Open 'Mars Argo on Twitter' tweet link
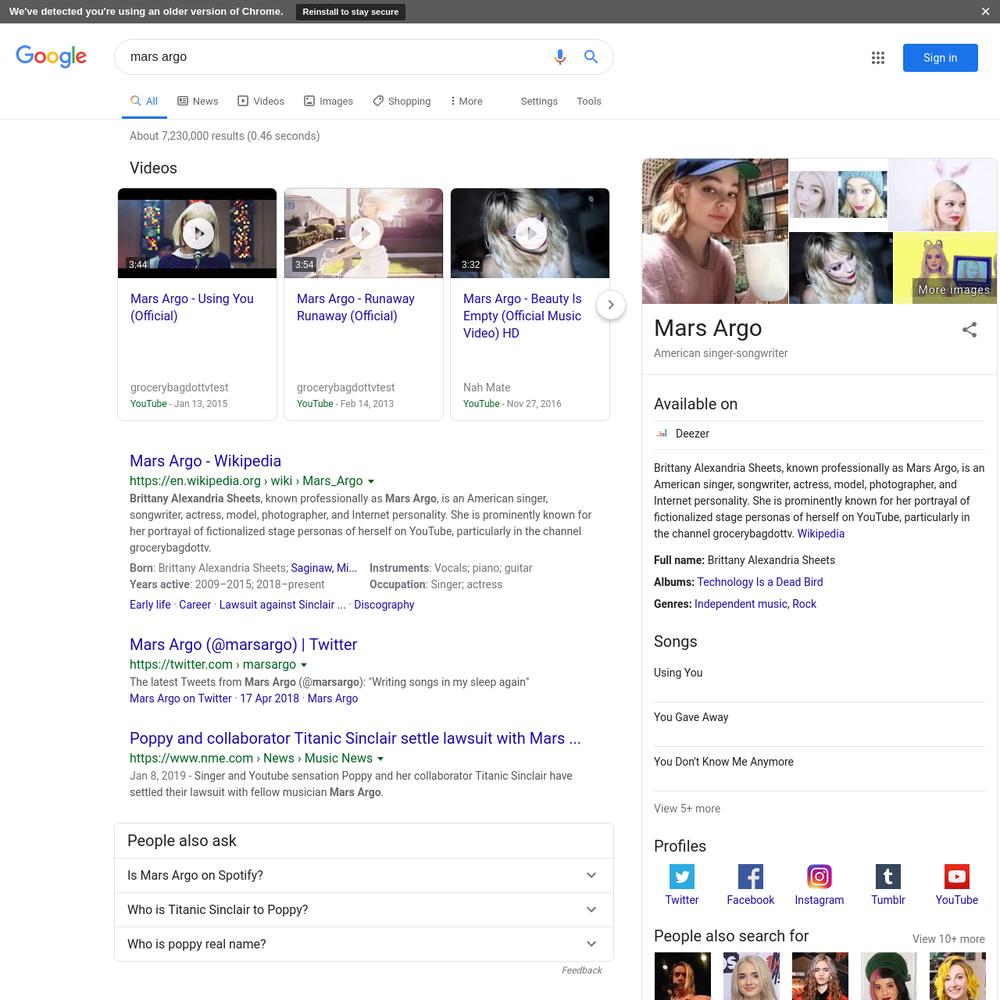 tap(180, 698)
